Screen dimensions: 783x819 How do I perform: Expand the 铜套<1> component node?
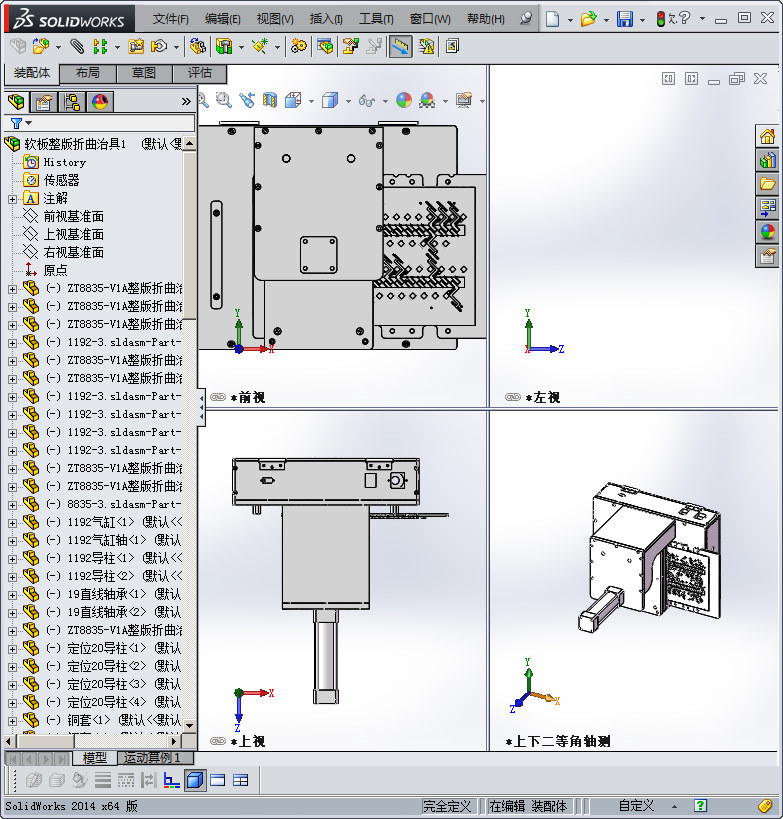click(x=13, y=721)
